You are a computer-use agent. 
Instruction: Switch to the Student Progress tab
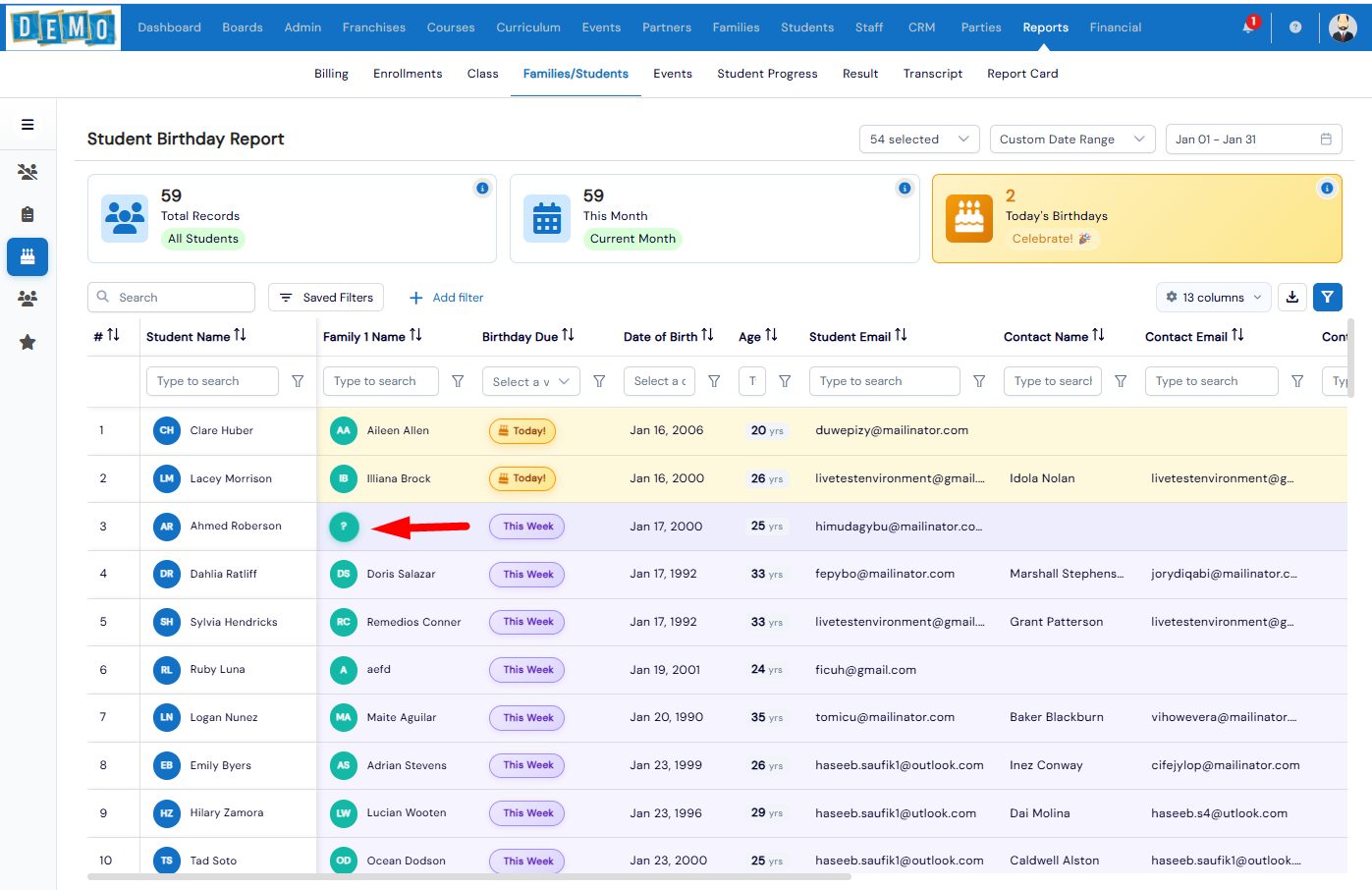(x=767, y=74)
